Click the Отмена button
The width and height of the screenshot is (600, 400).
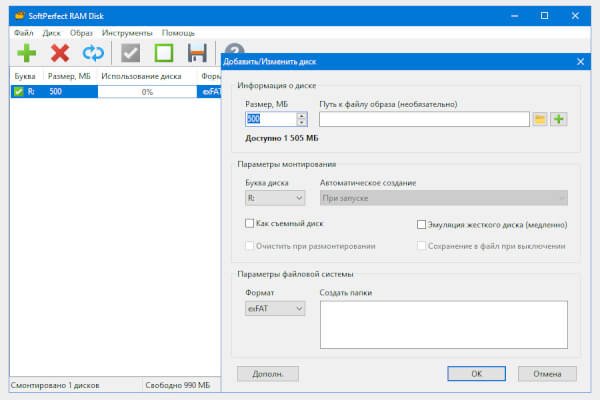[x=547, y=374]
